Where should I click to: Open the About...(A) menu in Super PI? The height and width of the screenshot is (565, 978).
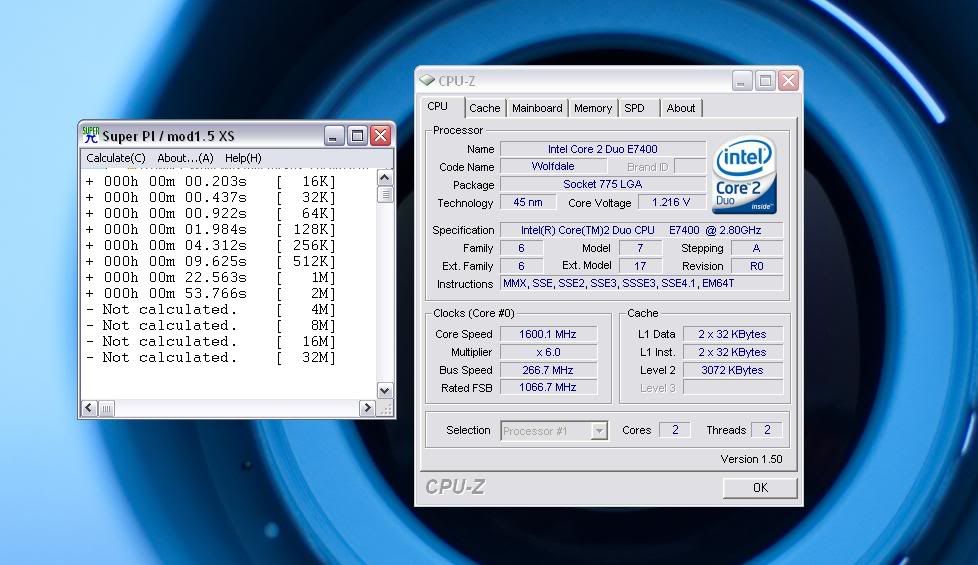[185, 158]
